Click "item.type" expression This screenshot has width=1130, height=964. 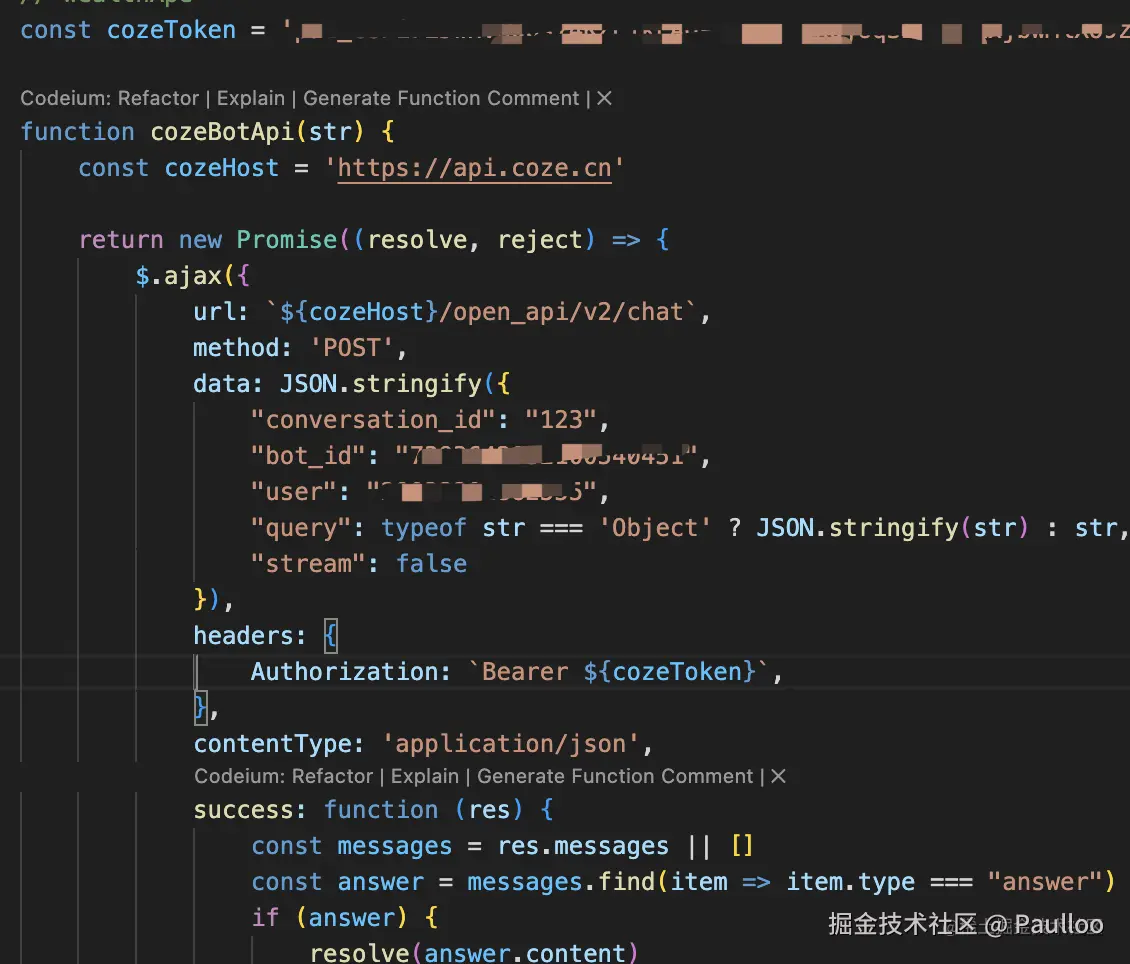coord(850,881)
